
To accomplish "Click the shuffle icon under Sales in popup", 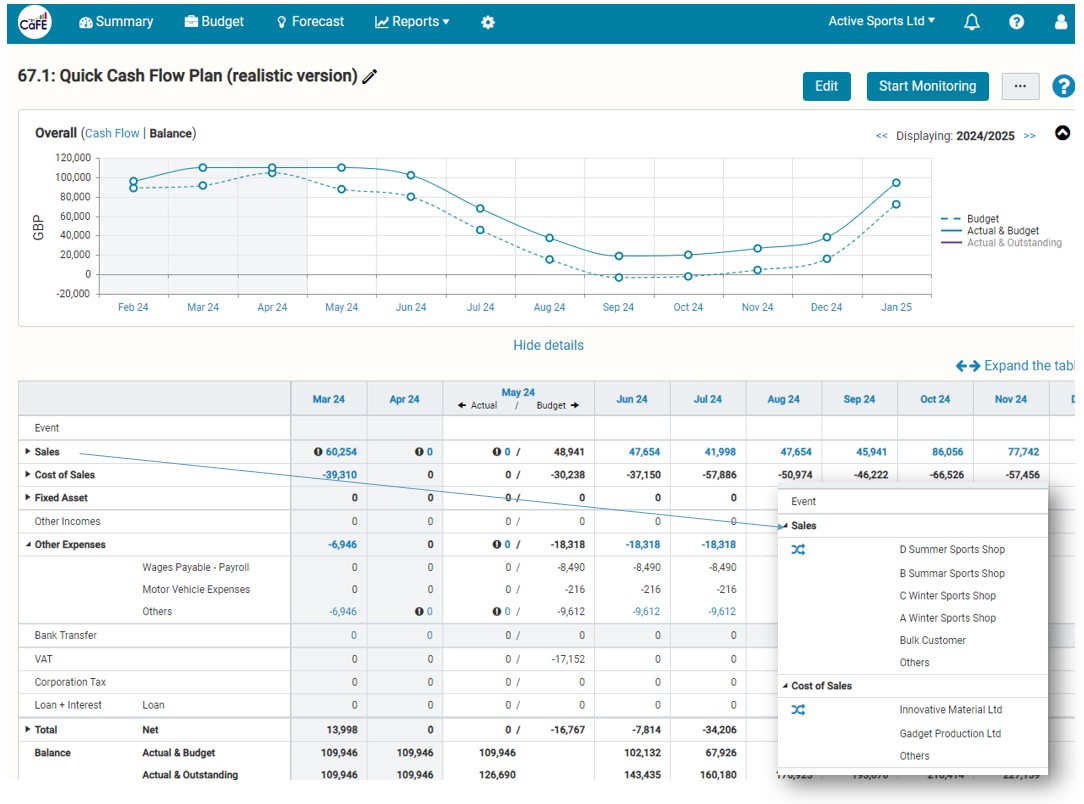I will 798,550.
